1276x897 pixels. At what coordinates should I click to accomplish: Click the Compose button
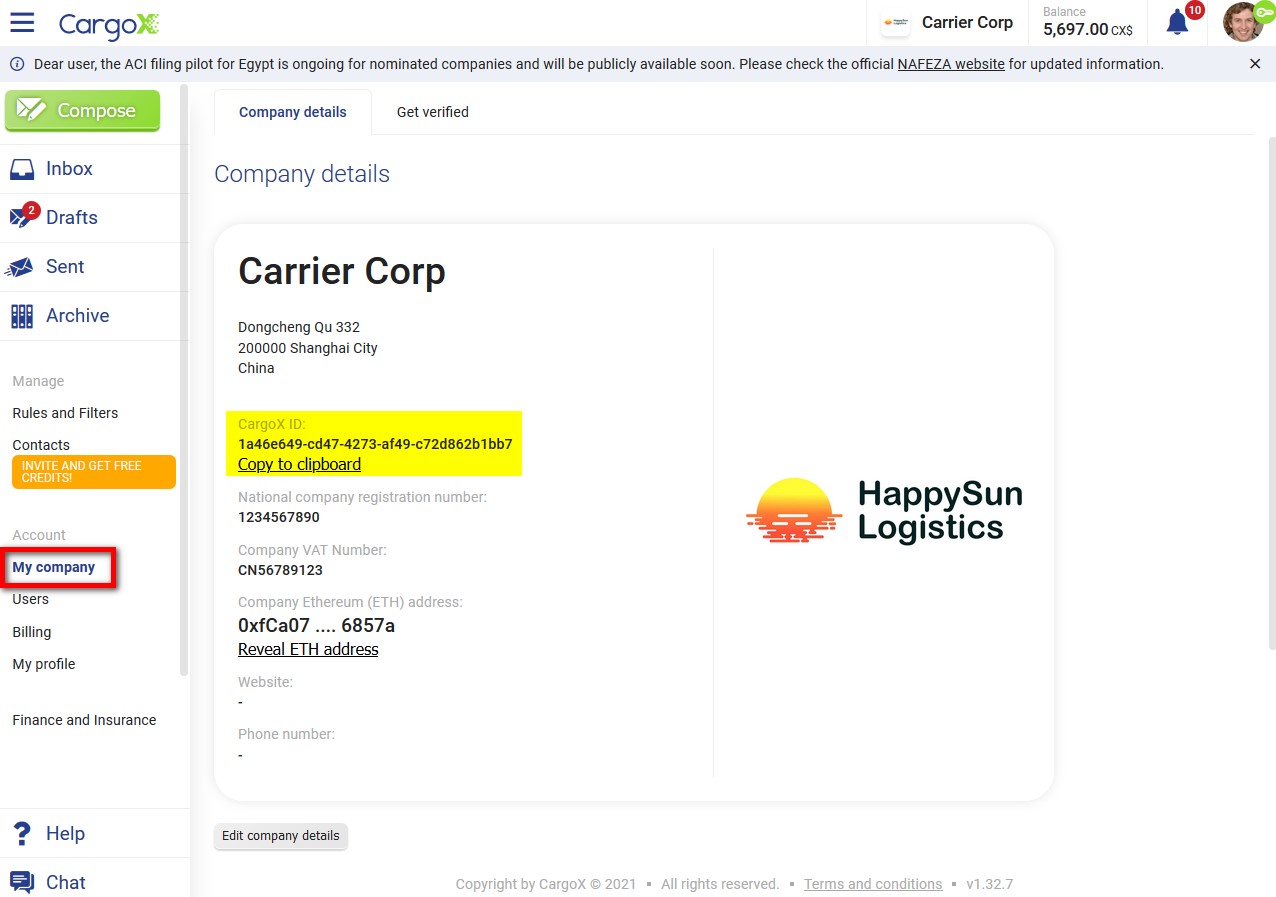(82, 111)
